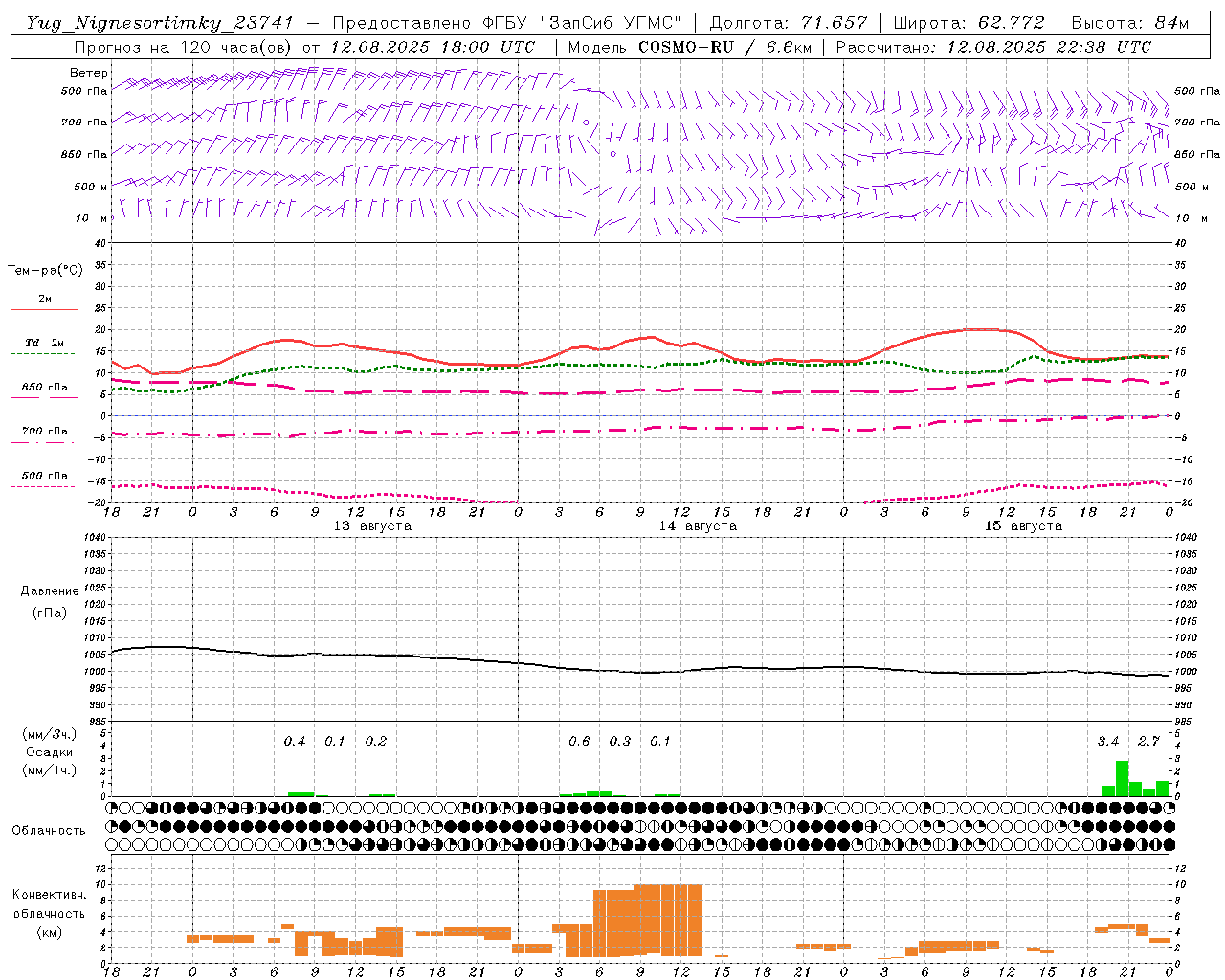Image resolution: width=1225 pixels, height=980 pixels.
Task: Select the 850 гПа temperature legend entry
Action: (x=45, y=388)
